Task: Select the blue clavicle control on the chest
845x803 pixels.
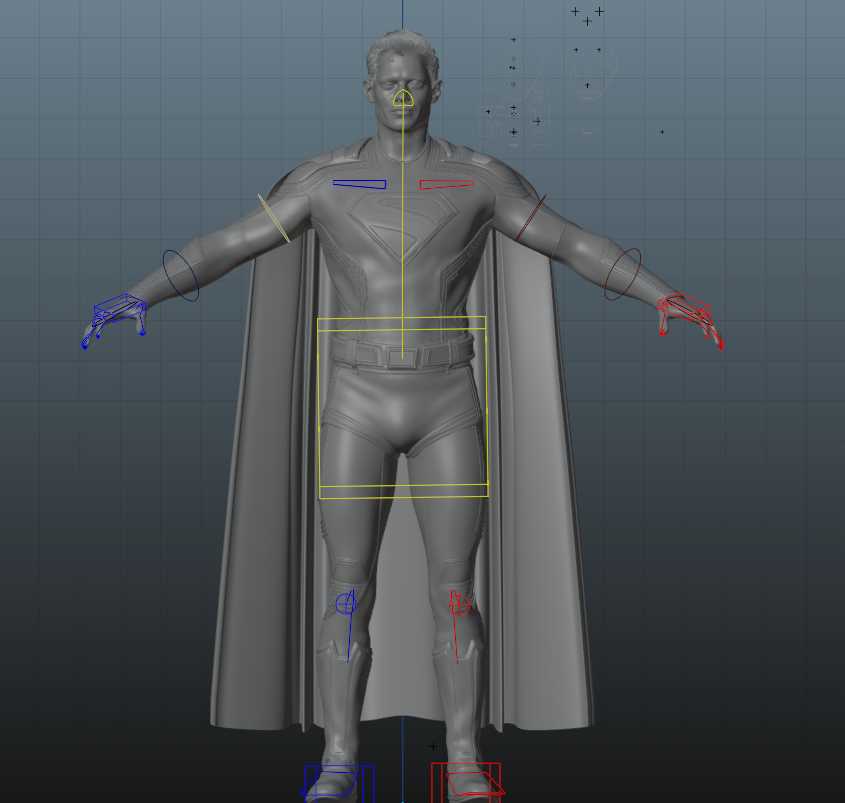Action: [x=359, y=186]
